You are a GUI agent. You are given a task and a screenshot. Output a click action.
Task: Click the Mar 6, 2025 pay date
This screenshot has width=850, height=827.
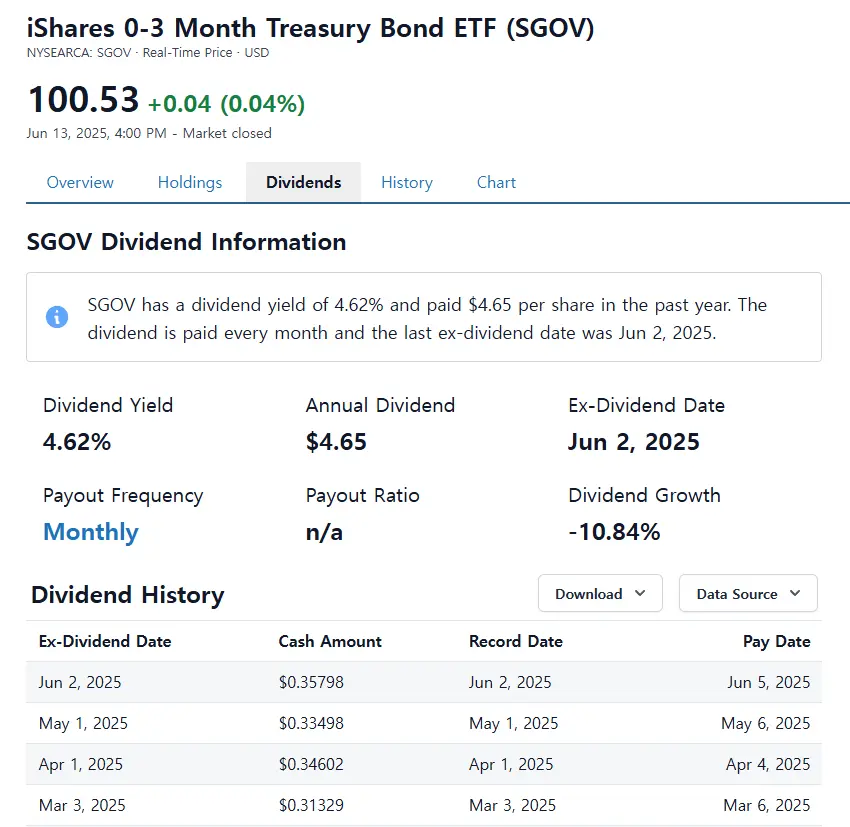[767, 805]
